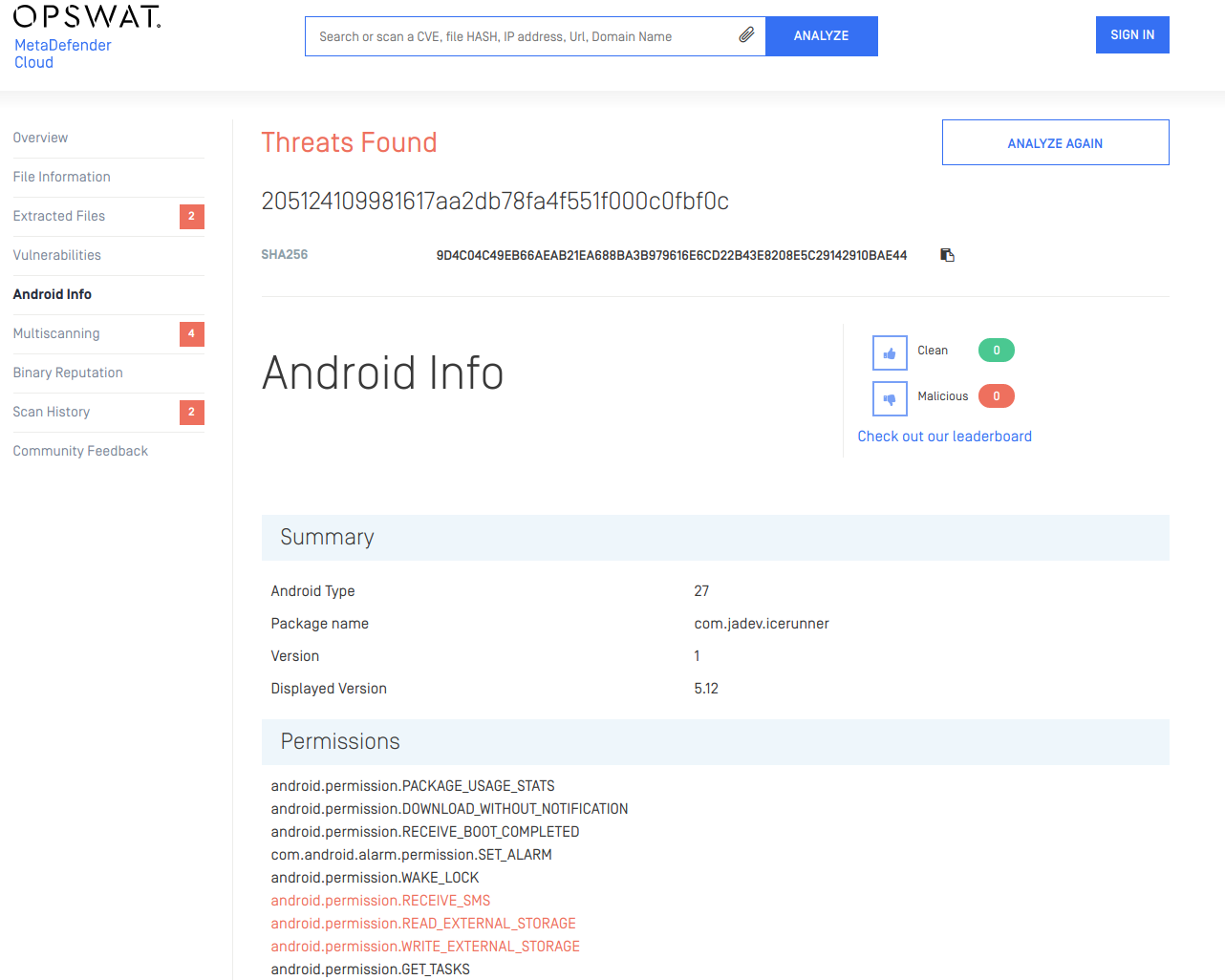The image size is (1225, 980).
Task: Click the ANALYZE button
Action: pyautogui.click(x=821, y=36)
